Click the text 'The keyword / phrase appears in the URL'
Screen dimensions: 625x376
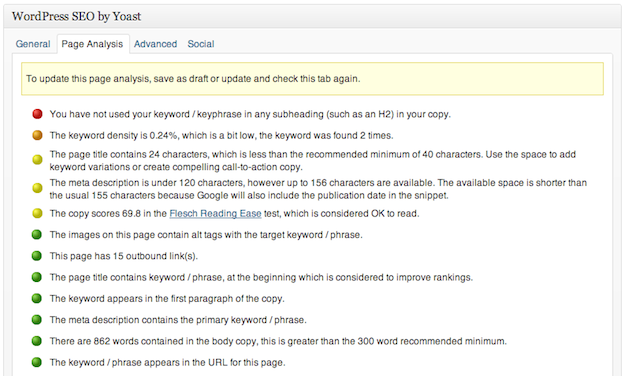point(139,362)
